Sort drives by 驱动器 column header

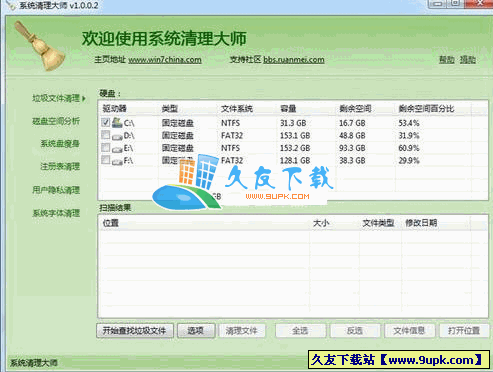(129, 109)
